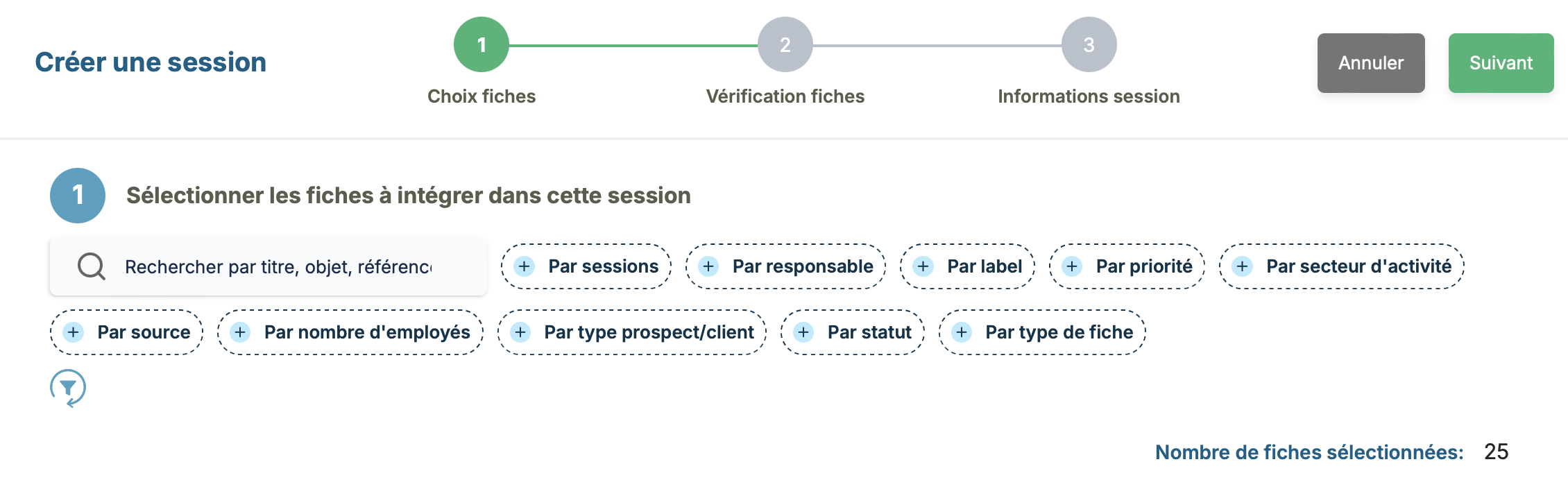Select step 3 Informations session
The height and width of the screenshot is (480, 1568).
1089,45
